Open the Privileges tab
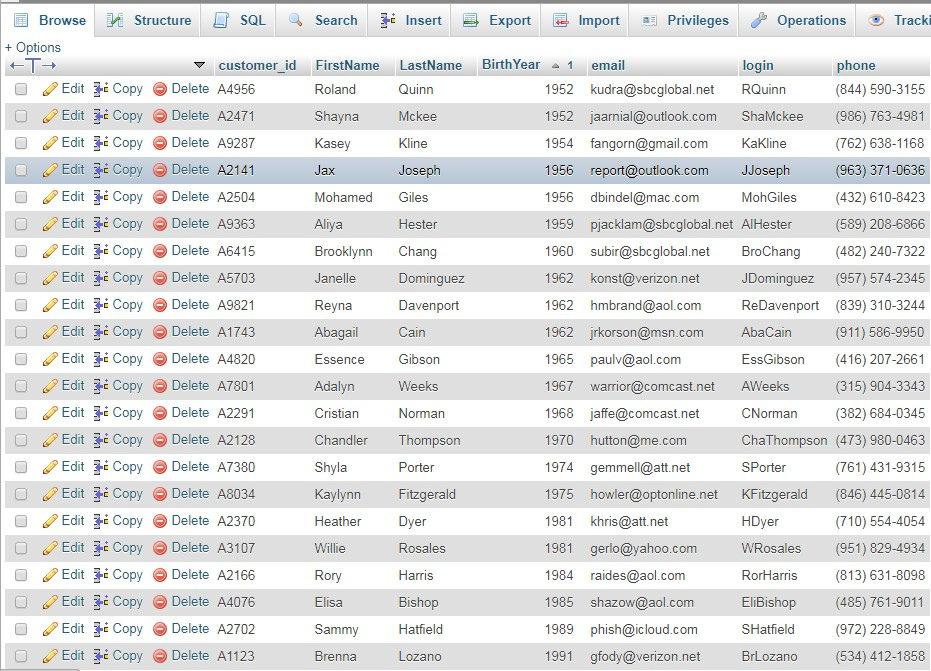The width and height of the screenshot is (931, 671). [x=685, y=20]
